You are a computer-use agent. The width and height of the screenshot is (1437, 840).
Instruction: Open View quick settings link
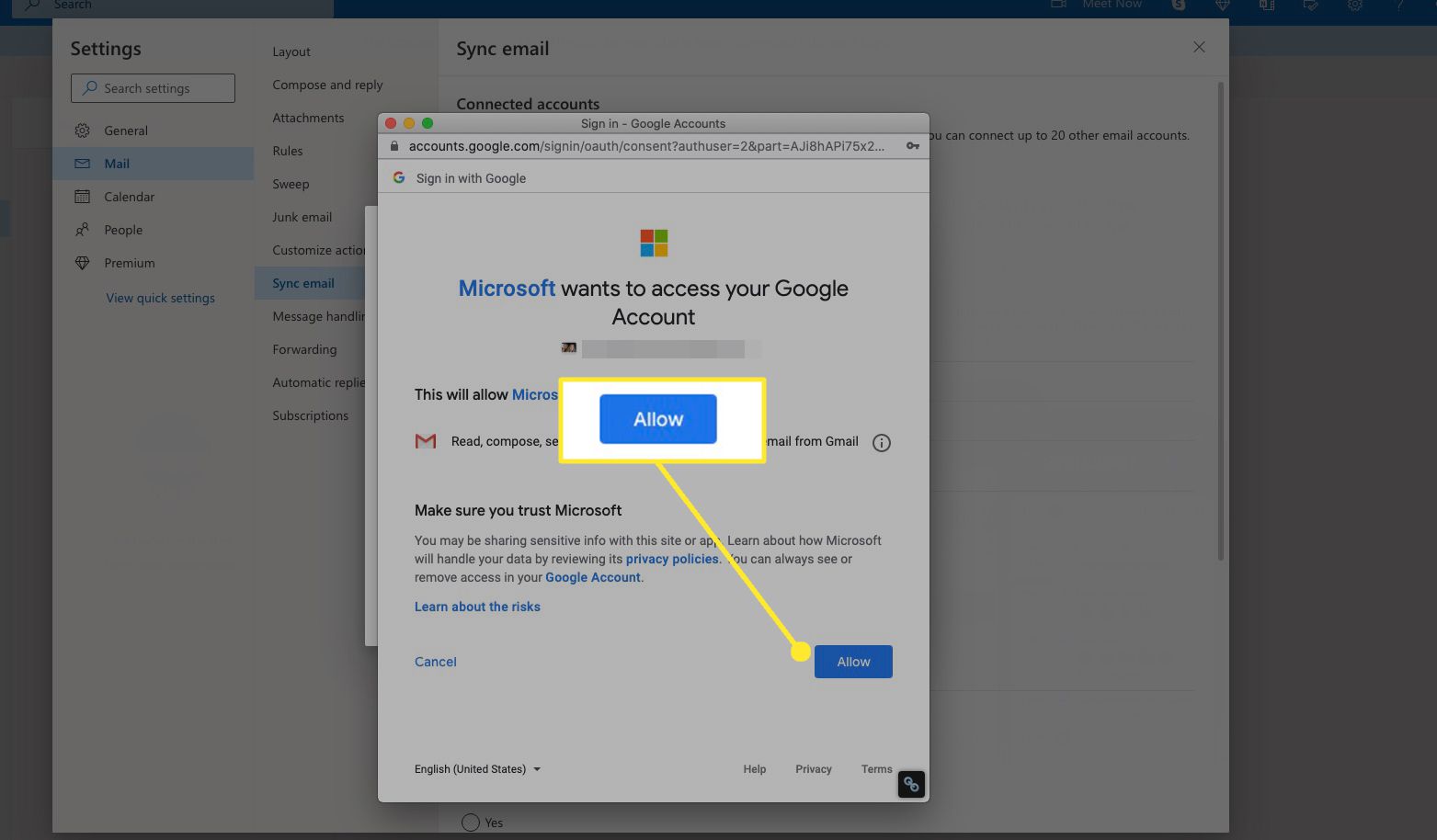click(160, 298)
